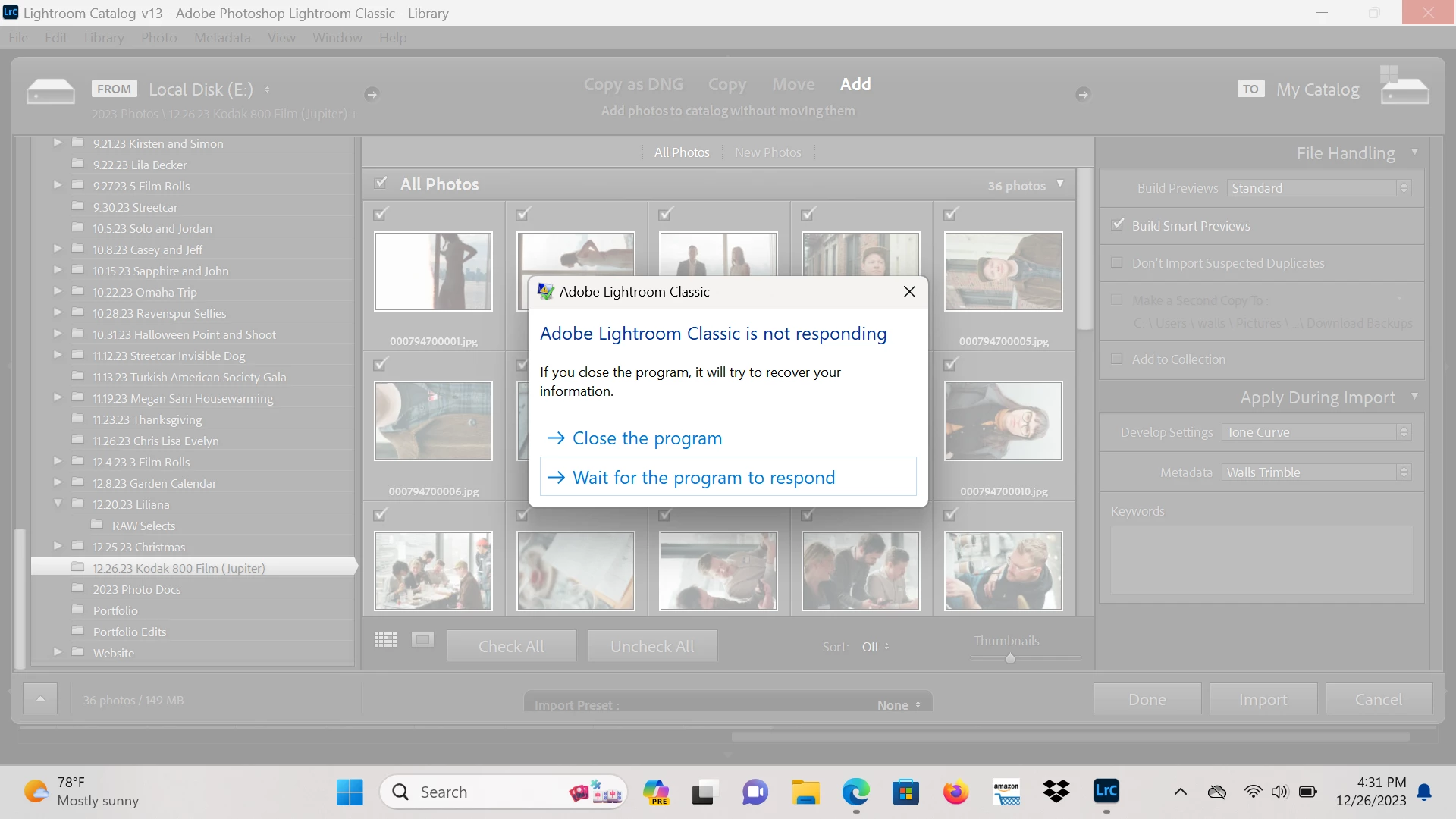Viewport: 1456px width, 819px height.
Task: Switch to New Photos tab
Action: (767, 152)
